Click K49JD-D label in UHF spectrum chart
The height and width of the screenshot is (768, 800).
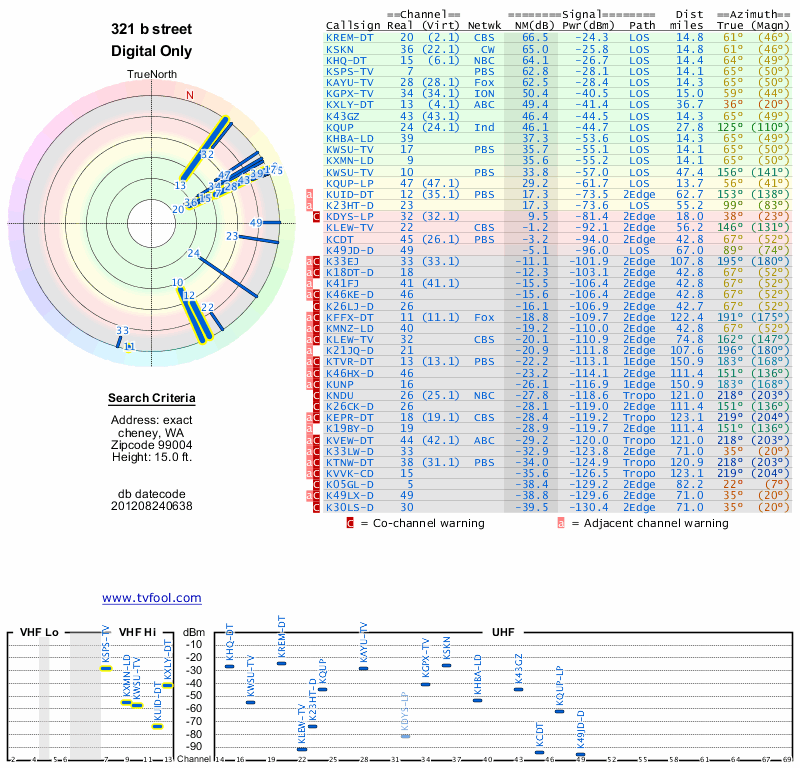(581, 730)
